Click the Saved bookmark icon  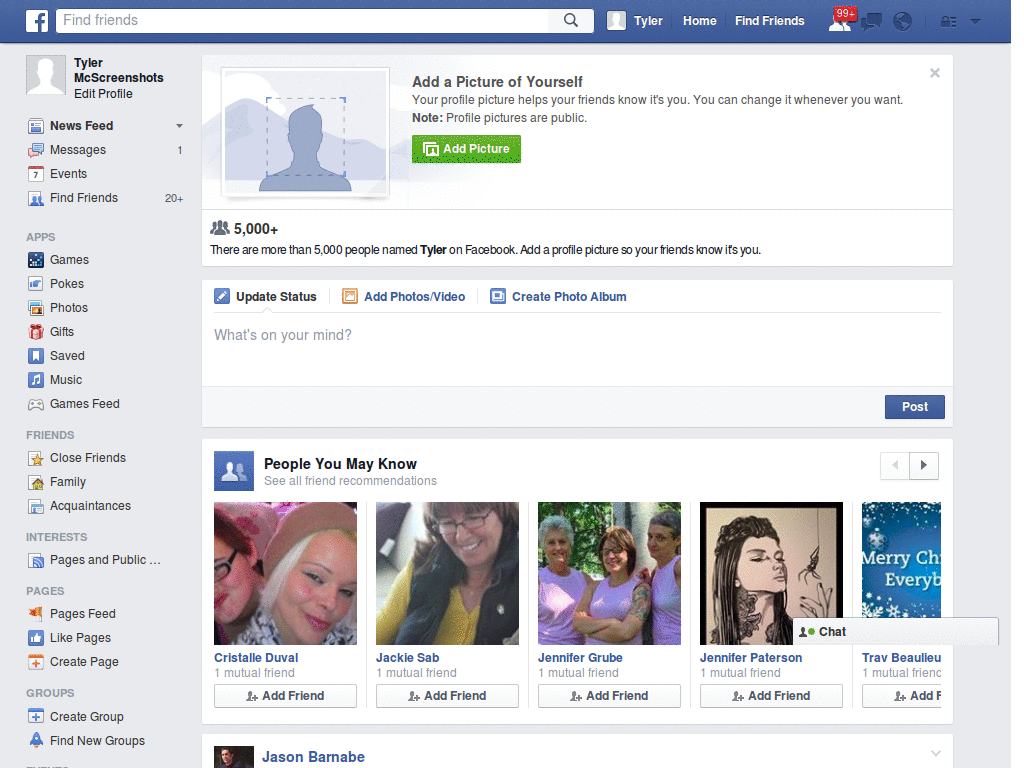pyautogui.click(x=36, y=356)
